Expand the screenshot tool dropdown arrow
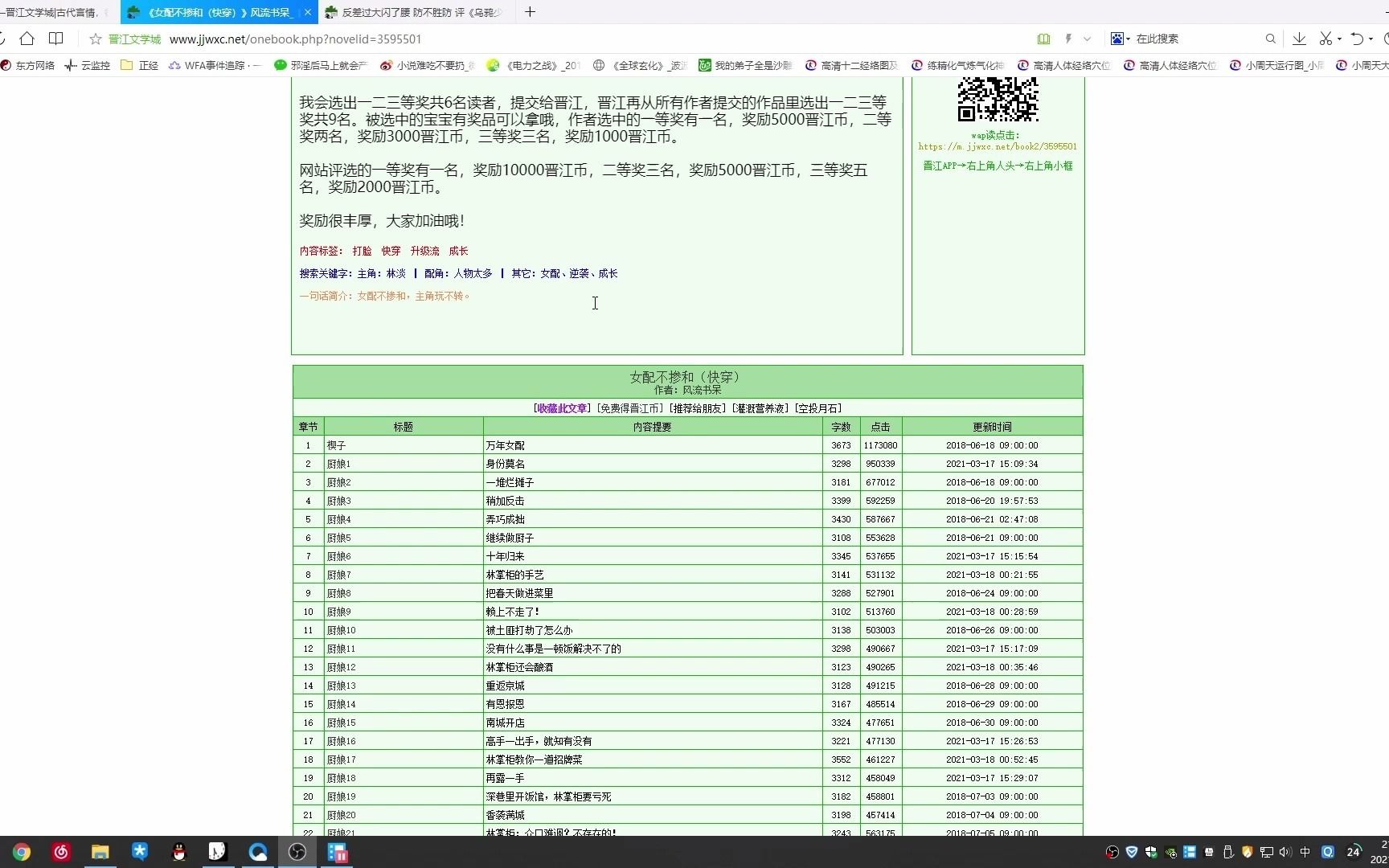Screen dimensions: 1389x868 tap(1339, 39)
